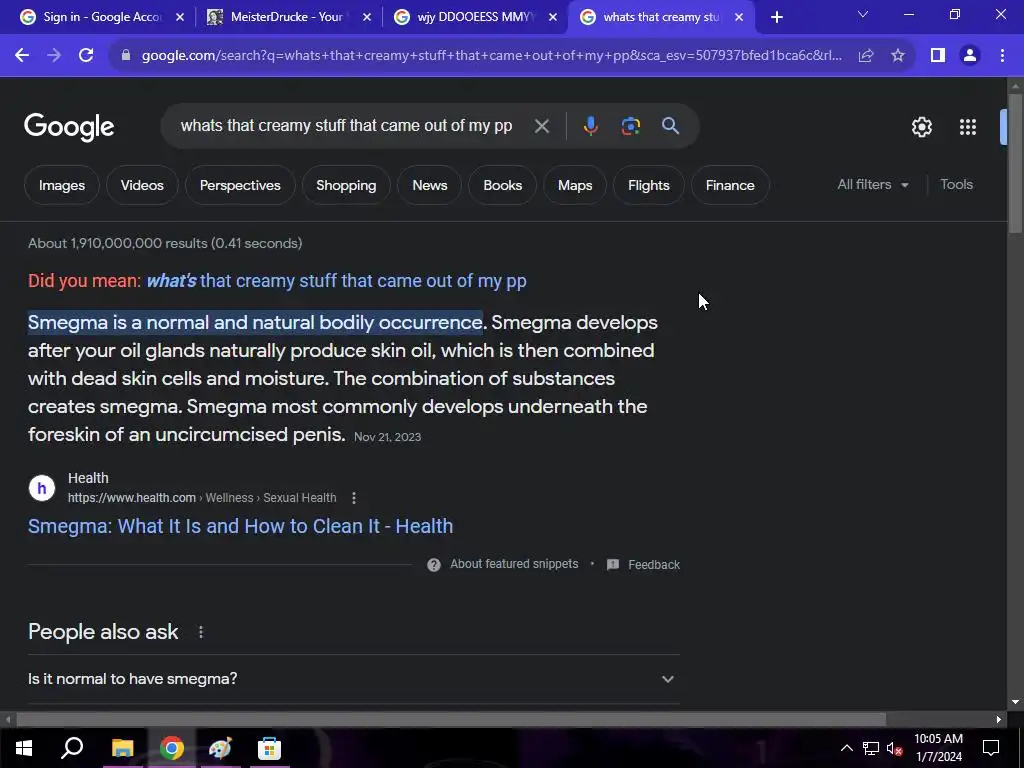
Task: Click the Google search text field
Action: click(346, 126)
